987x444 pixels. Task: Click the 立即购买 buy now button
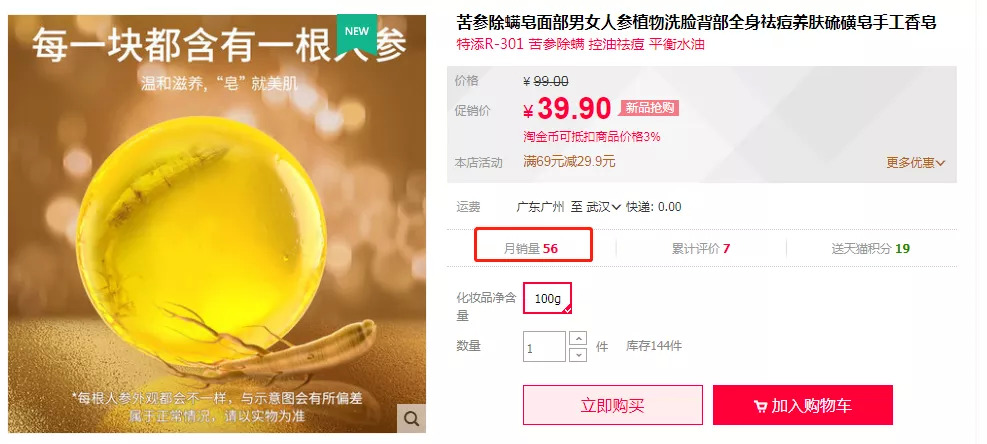[x=612, y=405]
